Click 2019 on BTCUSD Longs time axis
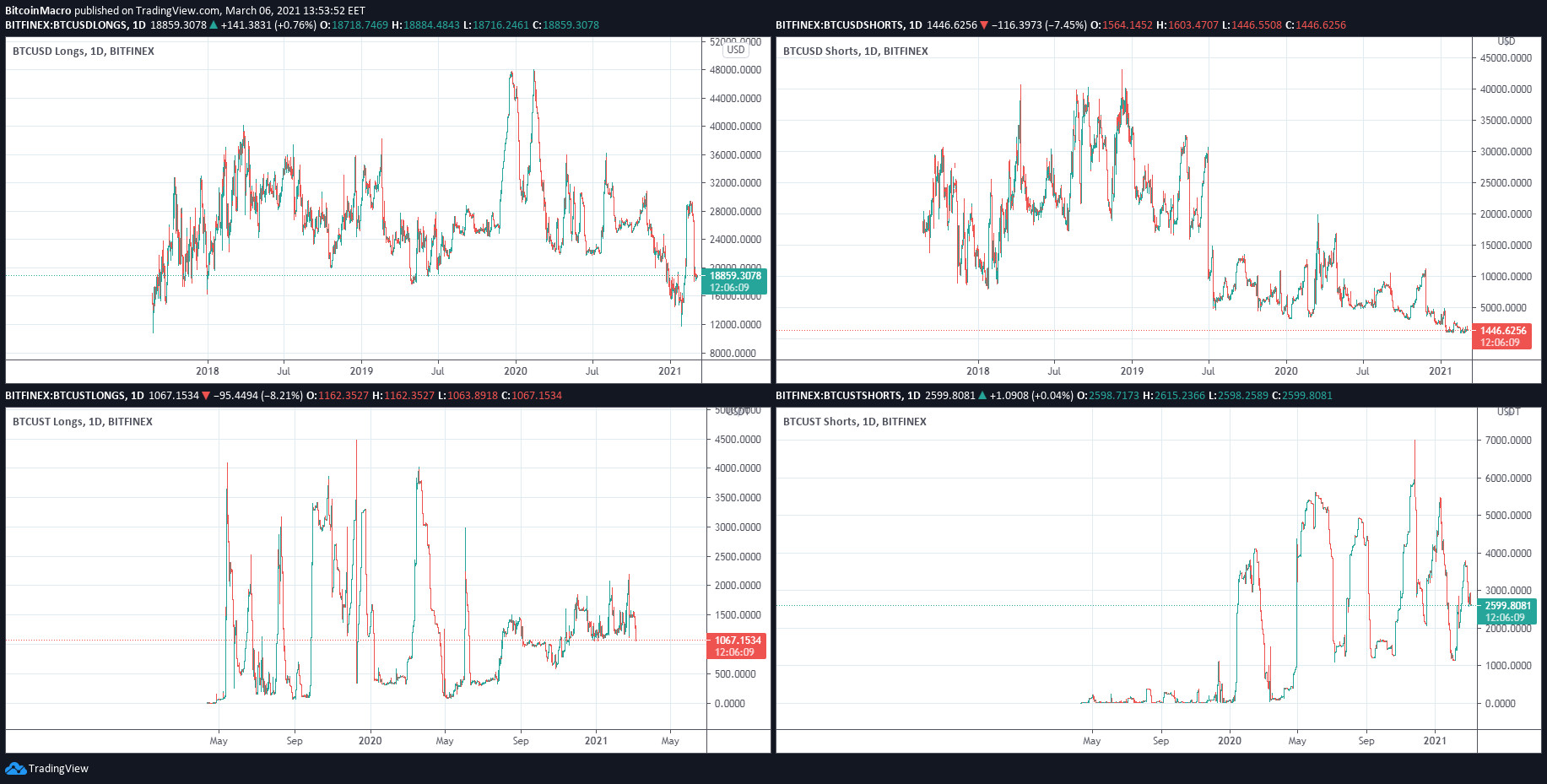The height and width of the screenshot is (784, 1547). [x=361, y=371]
